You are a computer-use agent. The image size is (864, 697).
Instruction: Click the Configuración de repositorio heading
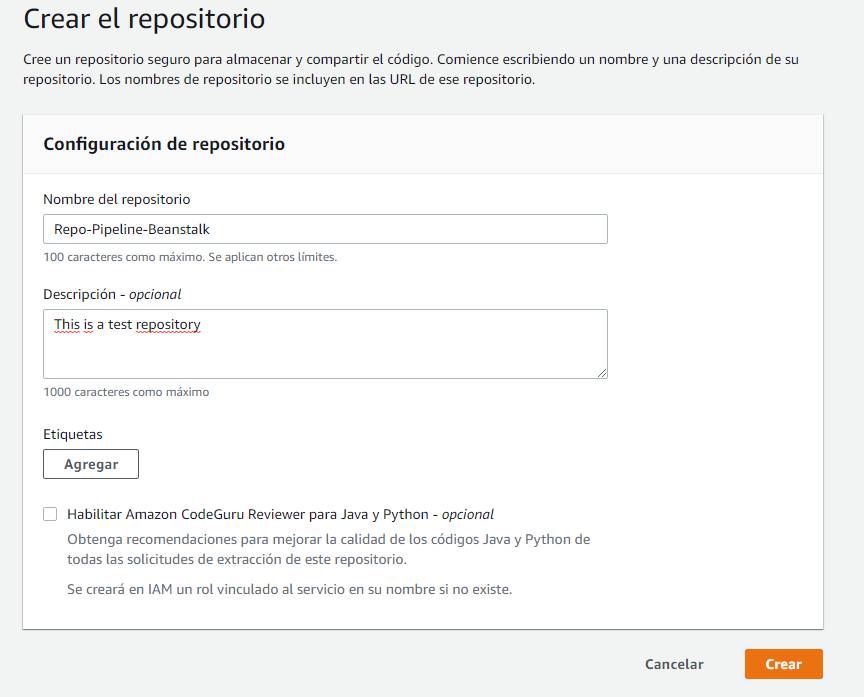[164, 144]
